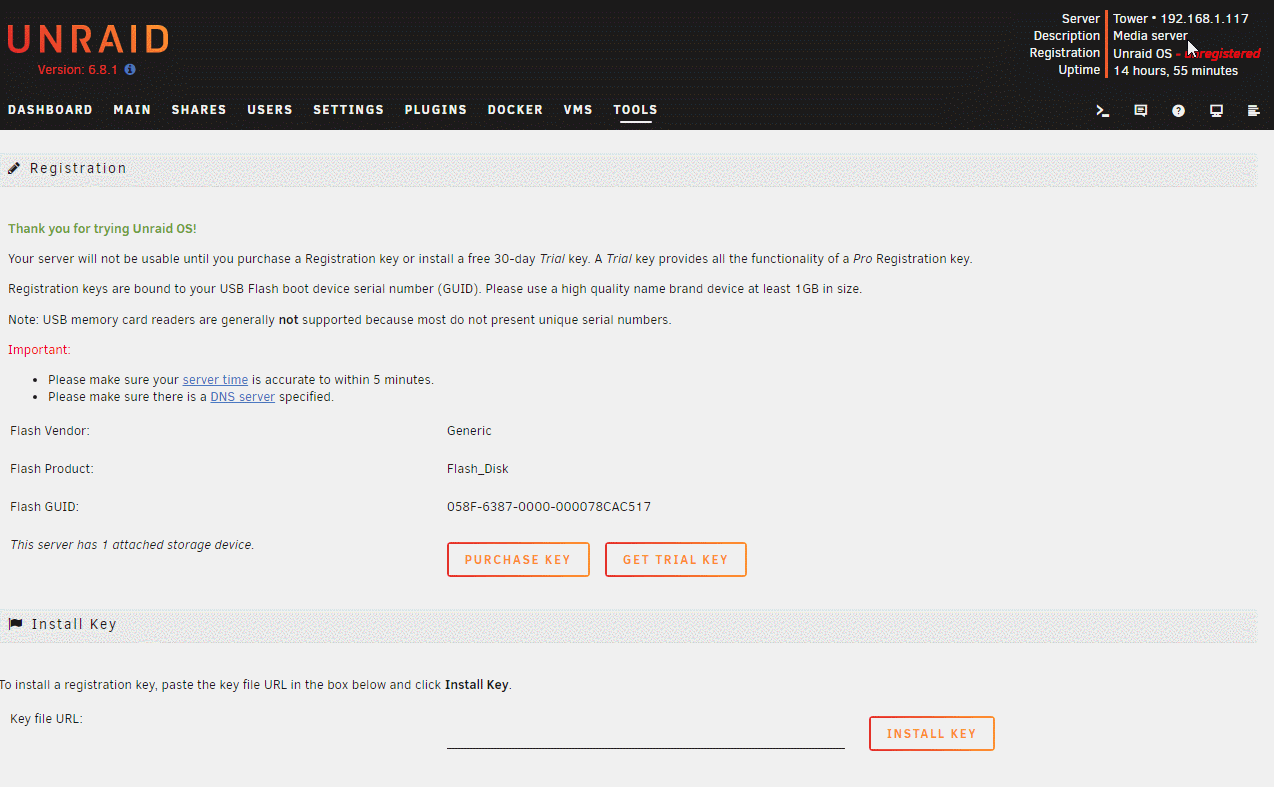Click the Version: 6.8.1 text
The width and height of the screenshot is (1274, 787).
78,70
